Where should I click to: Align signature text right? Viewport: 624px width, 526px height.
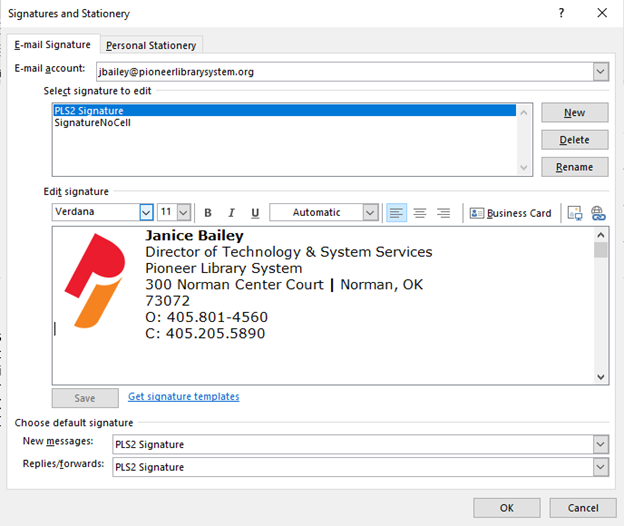pyautogui.click(x=443, y=213)
